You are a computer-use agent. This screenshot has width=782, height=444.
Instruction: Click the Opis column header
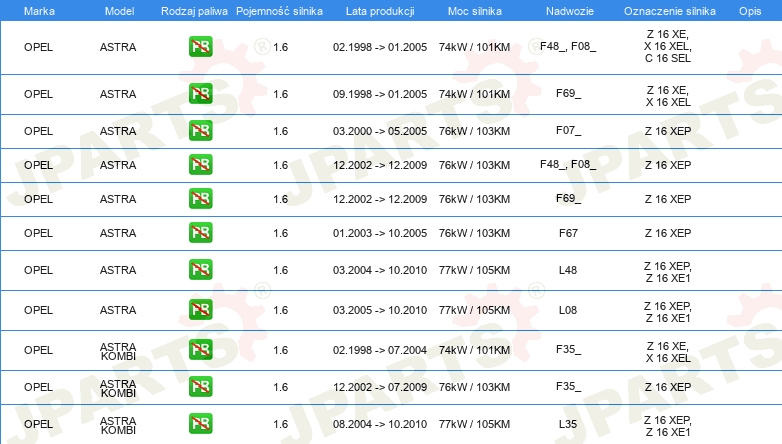[x=750, y=11]
